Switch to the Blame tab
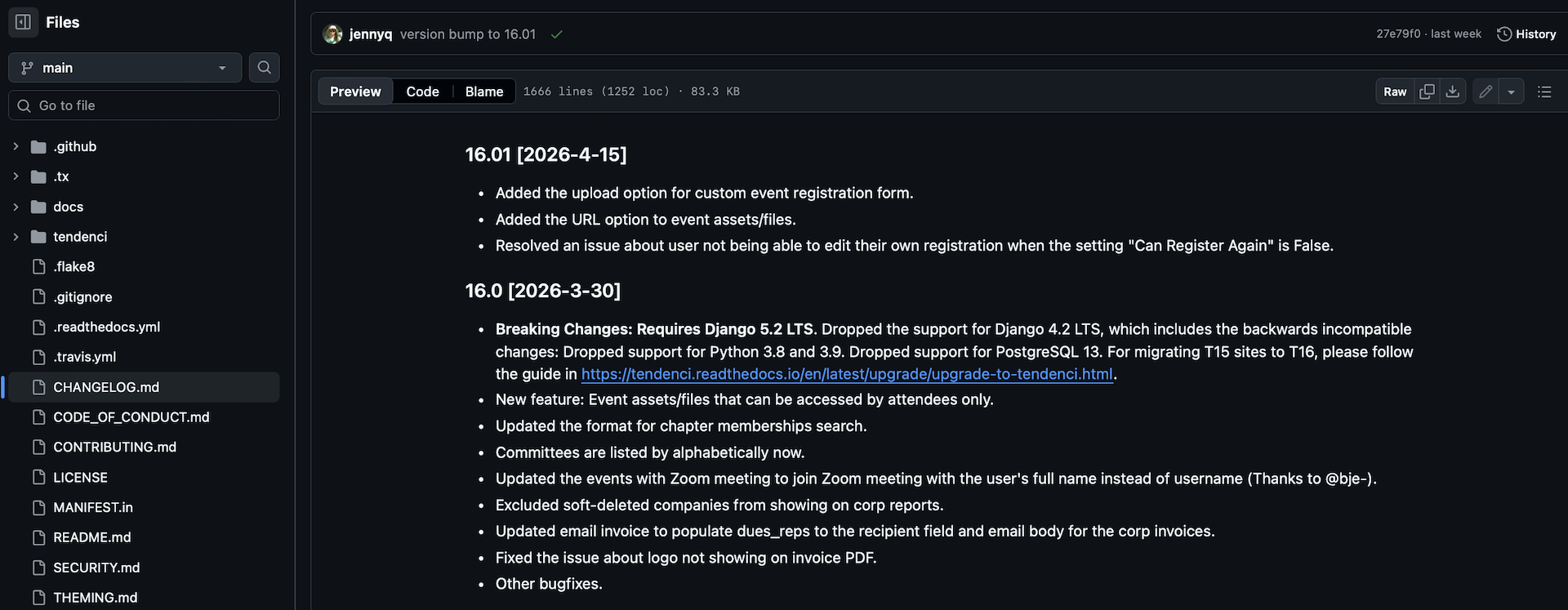 tap(484, 91)
